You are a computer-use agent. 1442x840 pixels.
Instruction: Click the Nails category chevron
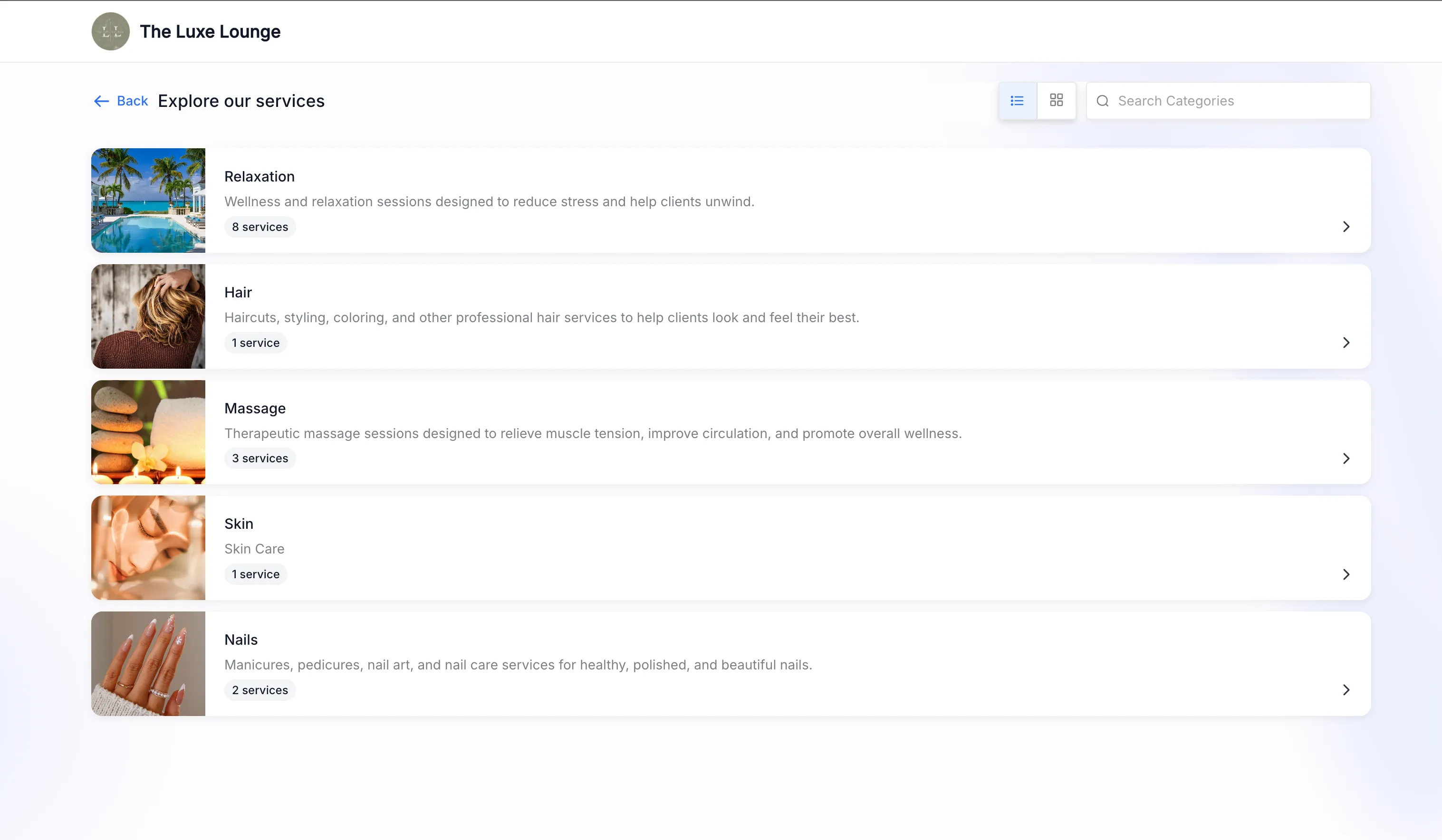click(x=1346, y=690)
